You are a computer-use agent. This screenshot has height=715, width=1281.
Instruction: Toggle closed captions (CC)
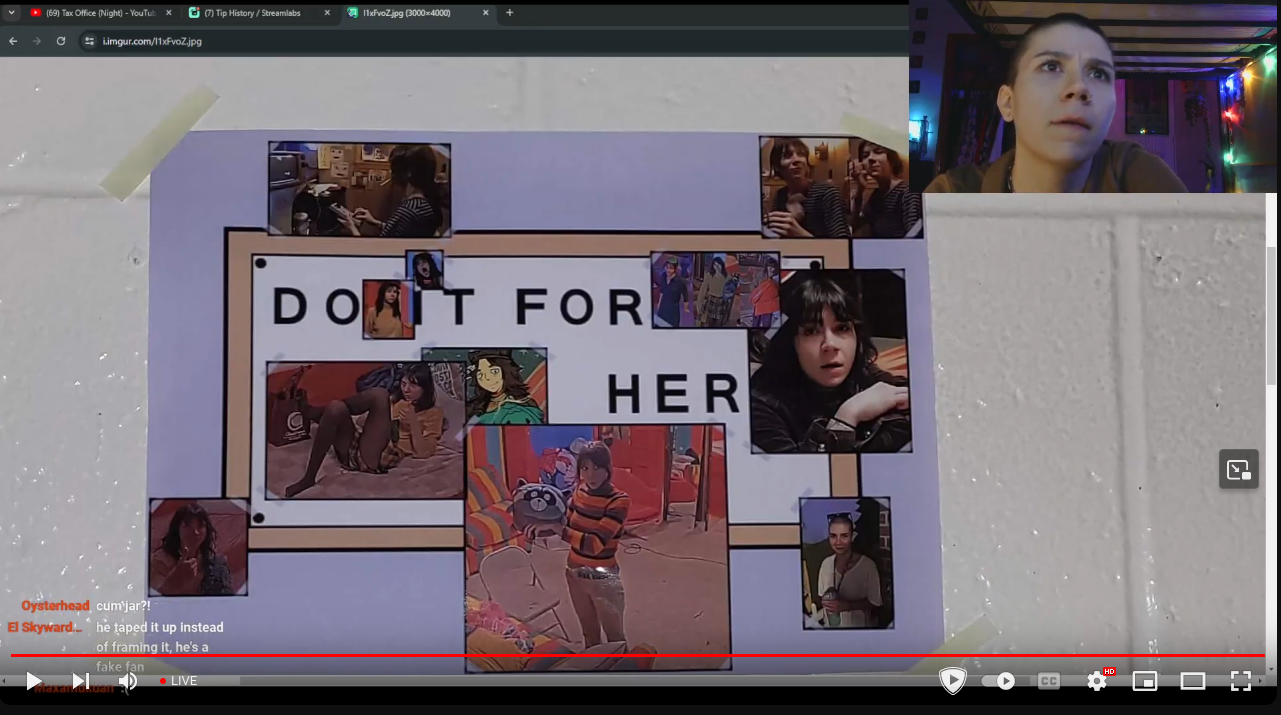coord(1048,681)
